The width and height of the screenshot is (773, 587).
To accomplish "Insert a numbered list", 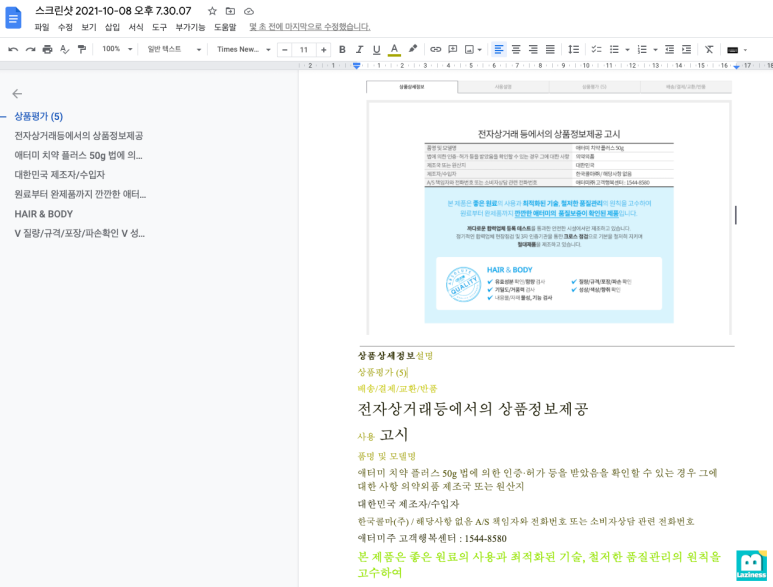I will 642,49.
